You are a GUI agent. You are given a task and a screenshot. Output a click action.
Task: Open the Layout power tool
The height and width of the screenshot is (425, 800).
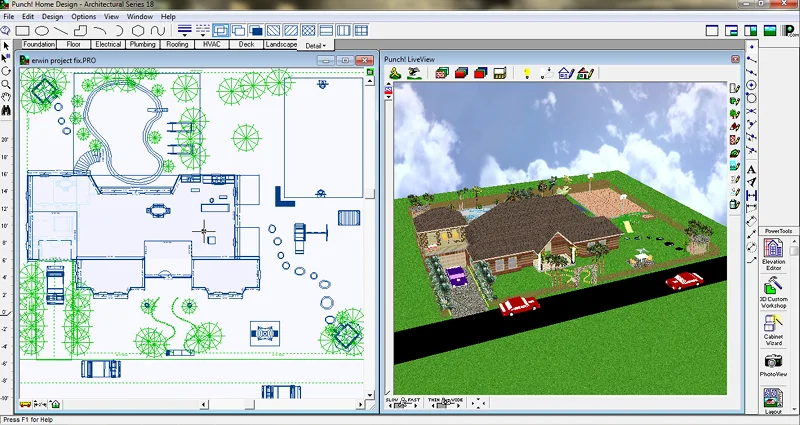(x=773, y=401)
